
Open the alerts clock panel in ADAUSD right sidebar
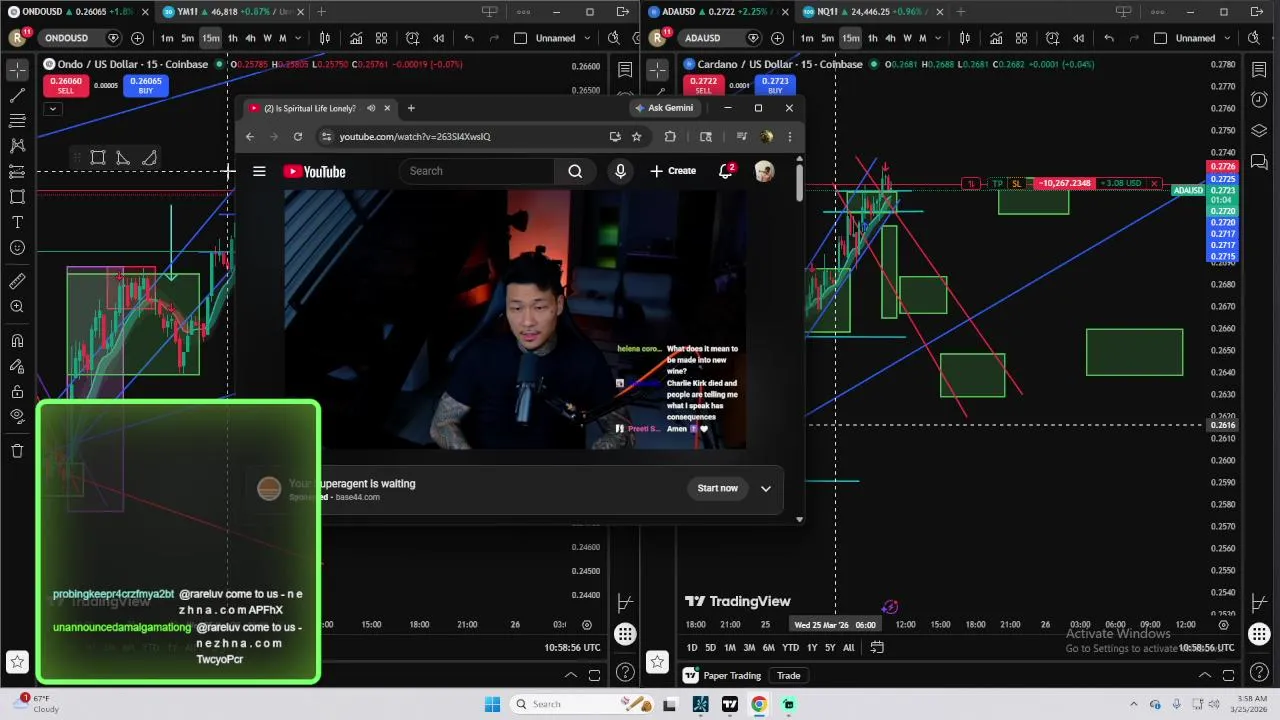pyautogui.click(x=1259, y=100)
